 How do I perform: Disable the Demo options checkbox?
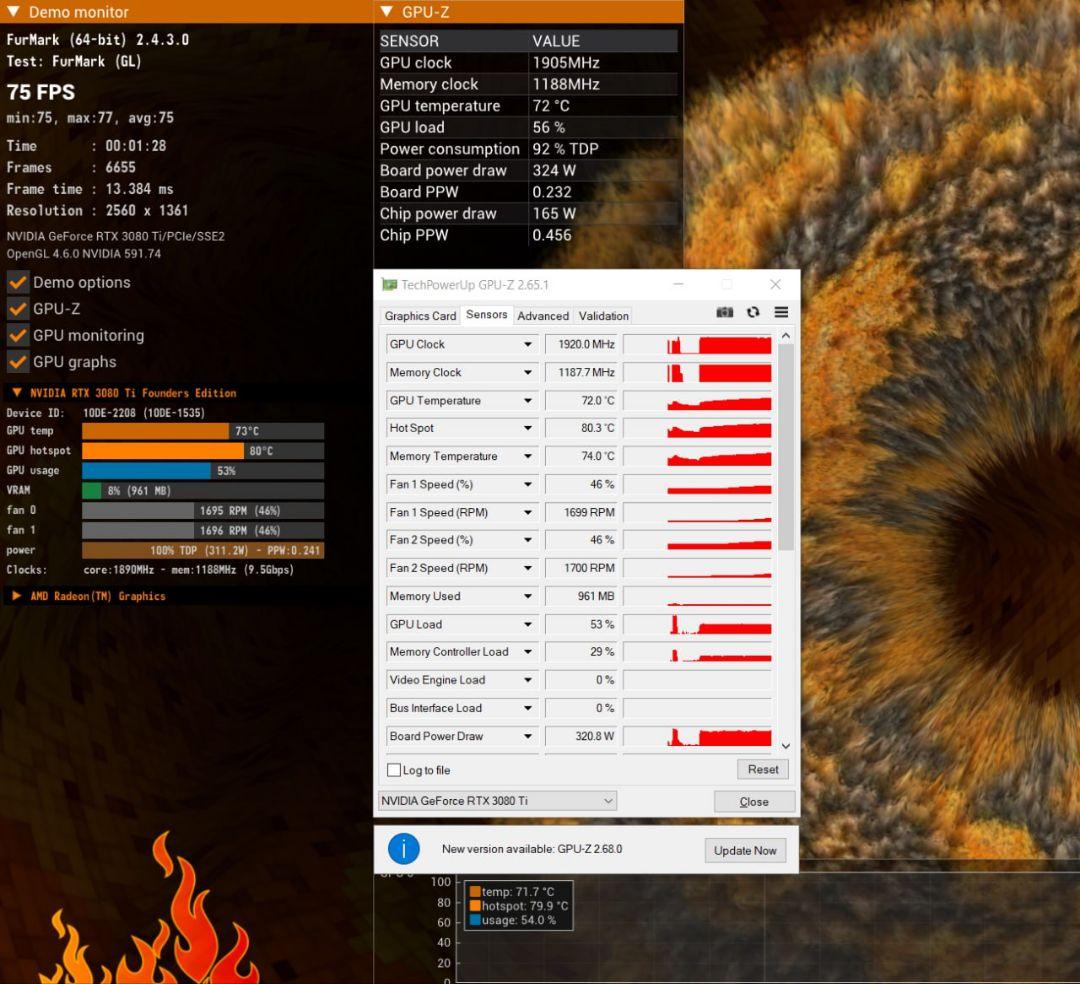click(17, 282)
